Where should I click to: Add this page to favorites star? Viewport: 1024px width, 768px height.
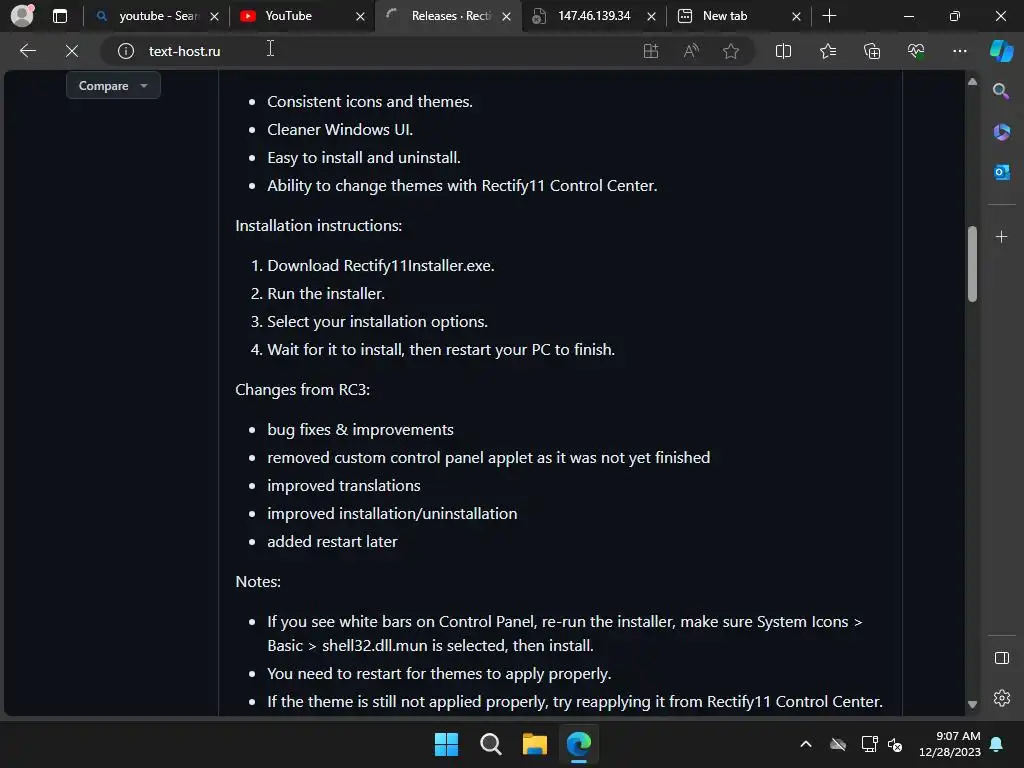coord(731,51)
